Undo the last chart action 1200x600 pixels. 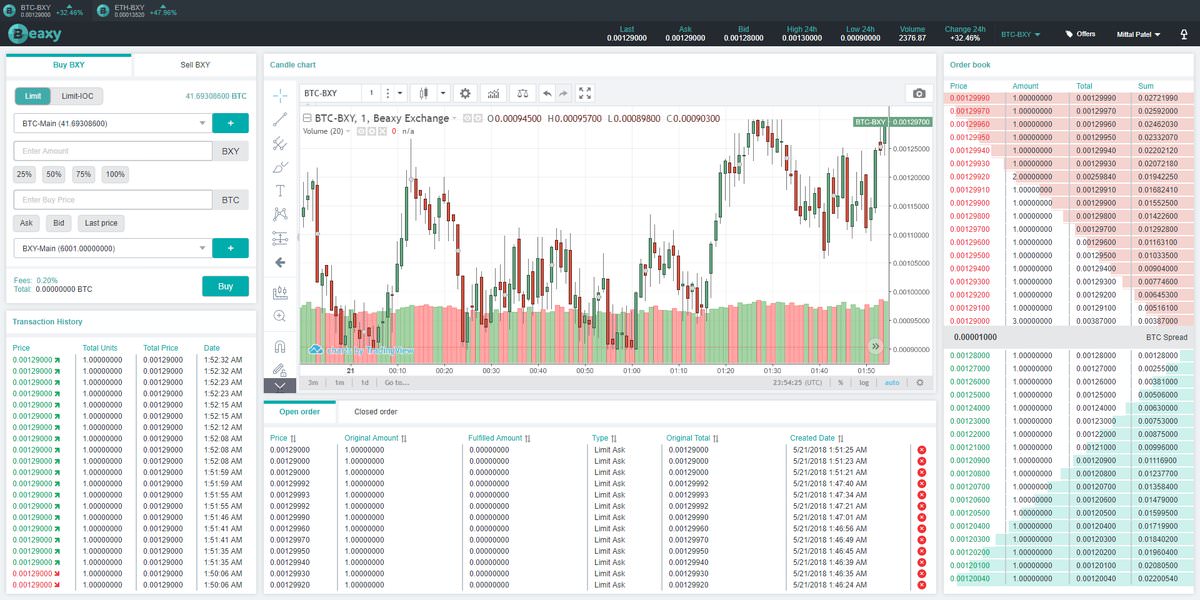tap(547, 93)
